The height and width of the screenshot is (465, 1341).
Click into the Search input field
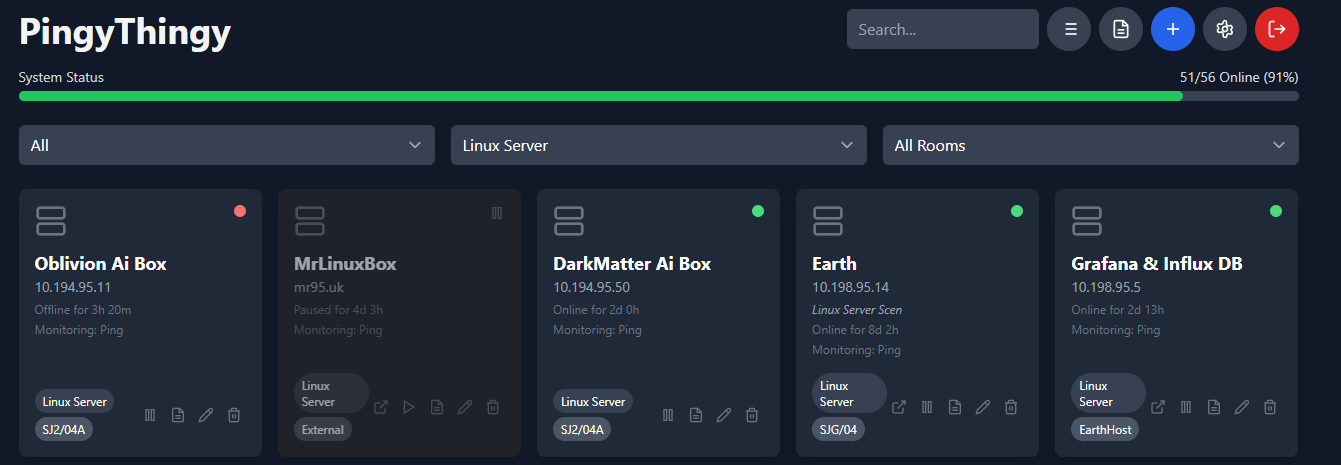click(942, 29)
